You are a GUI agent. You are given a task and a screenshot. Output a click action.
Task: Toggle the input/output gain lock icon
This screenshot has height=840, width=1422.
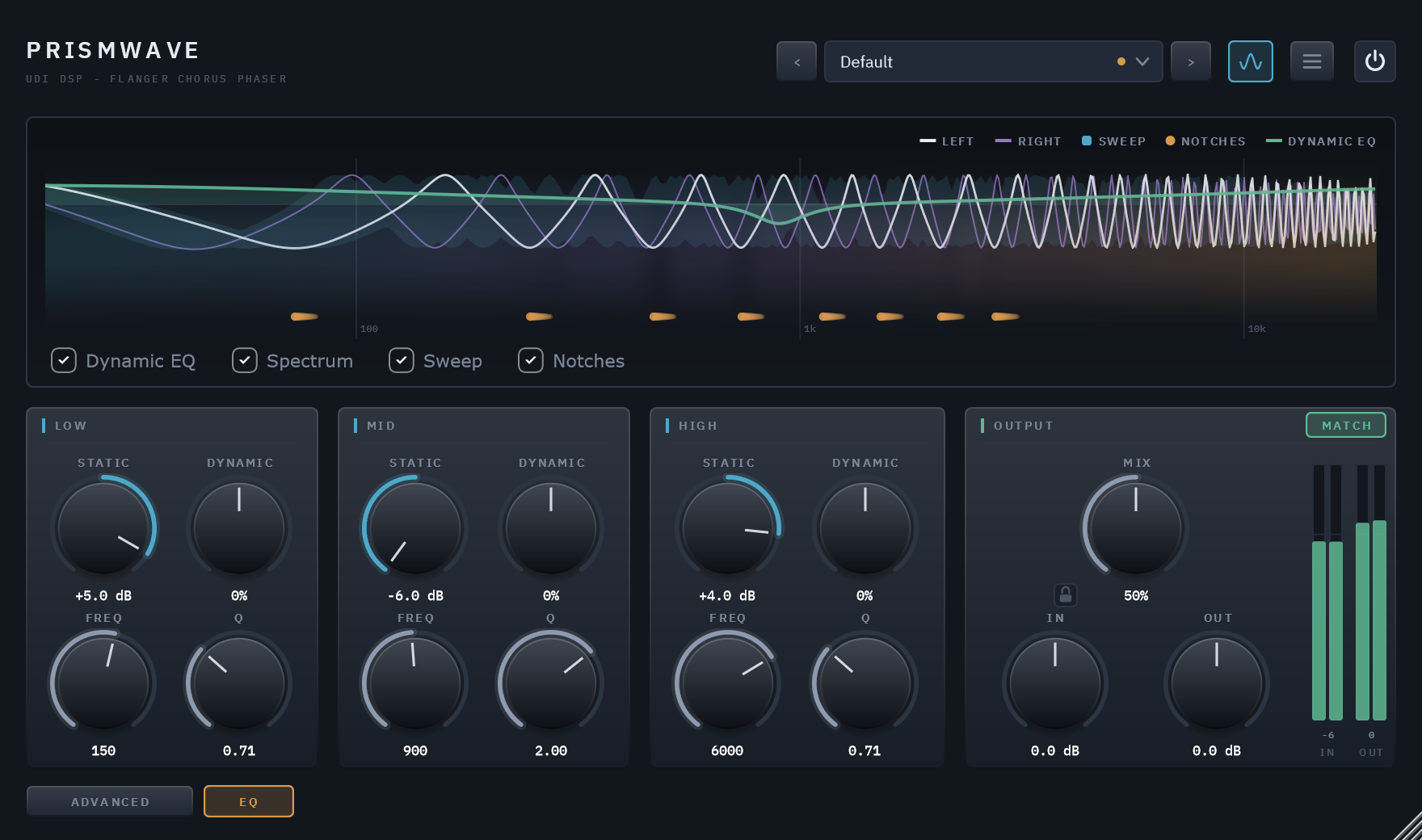[1066, 595]
